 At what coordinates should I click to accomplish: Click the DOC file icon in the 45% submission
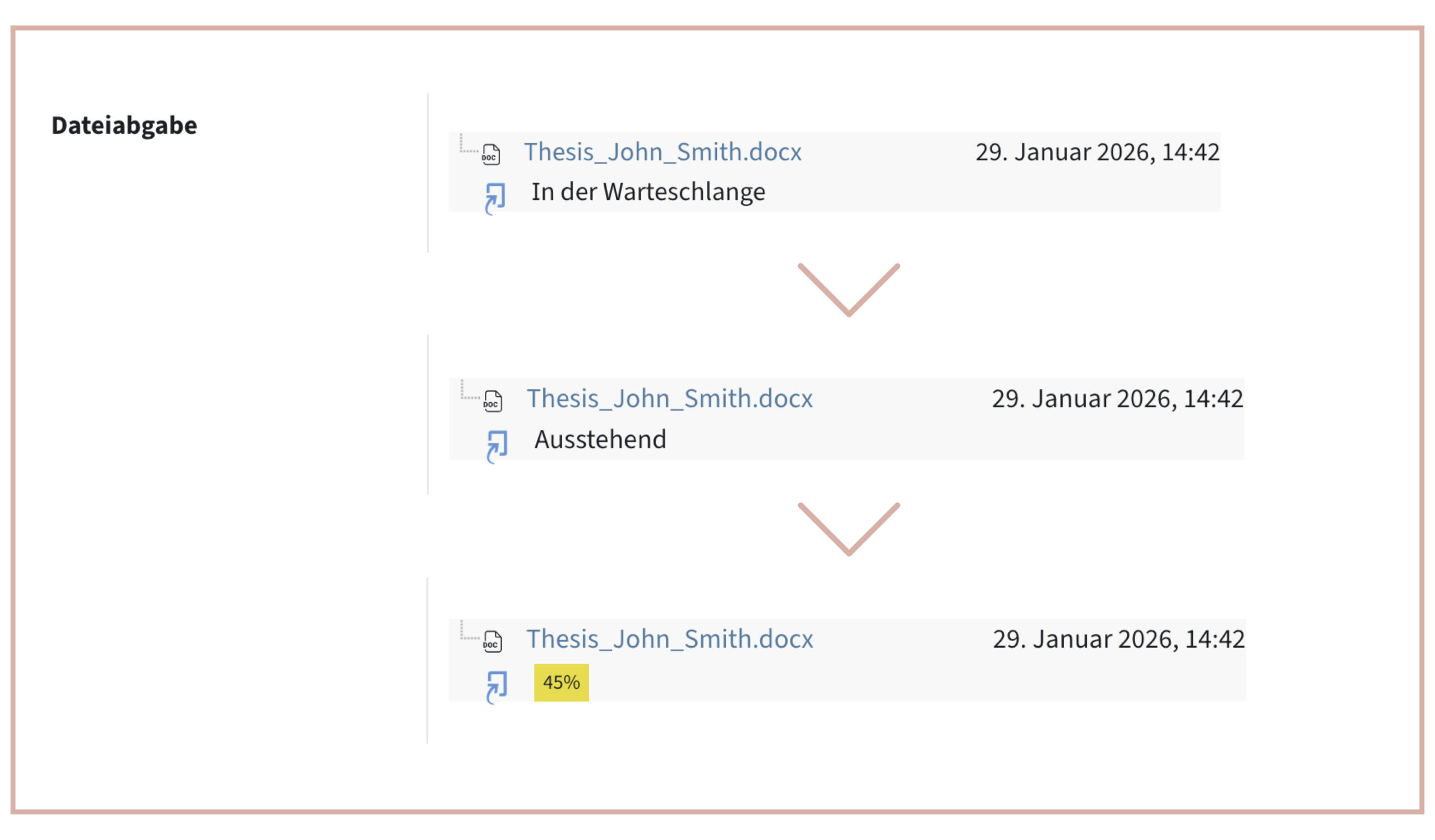pyautogui.click(x=493, y=642)
